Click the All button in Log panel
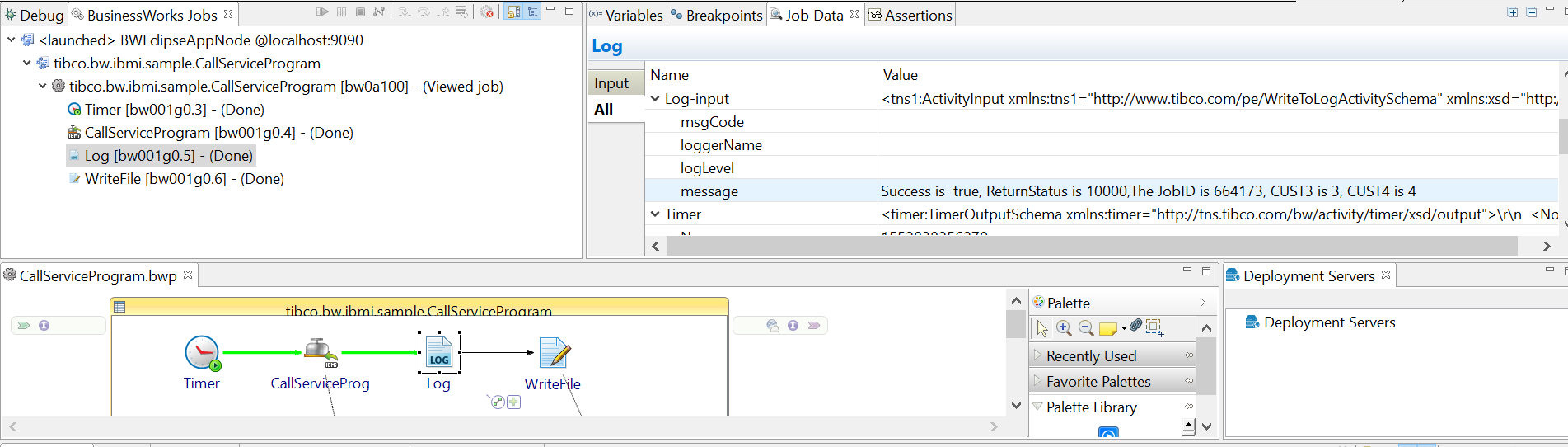The image size is (1568, 447). coord(615,109)
